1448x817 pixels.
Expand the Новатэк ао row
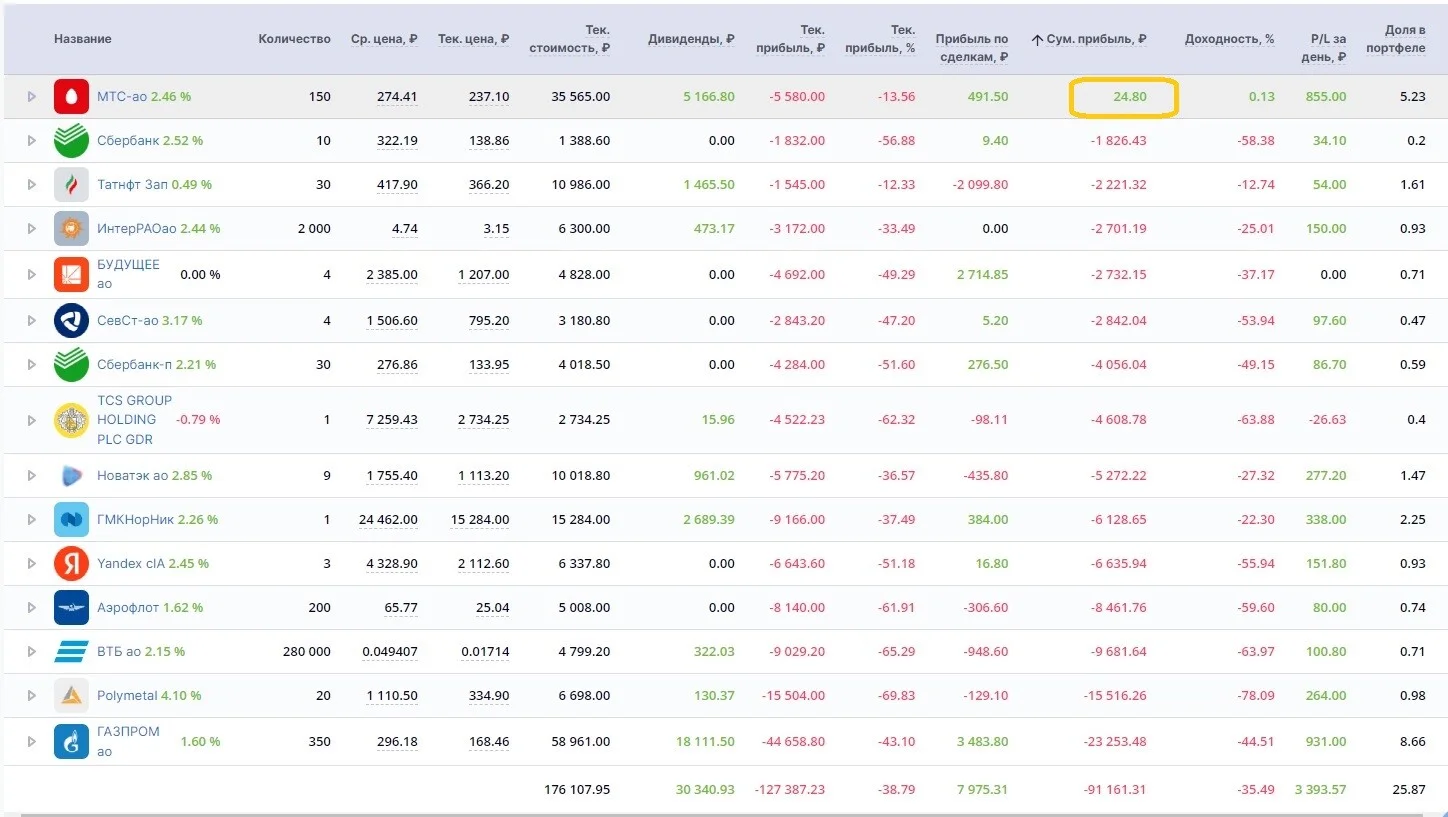31,476
